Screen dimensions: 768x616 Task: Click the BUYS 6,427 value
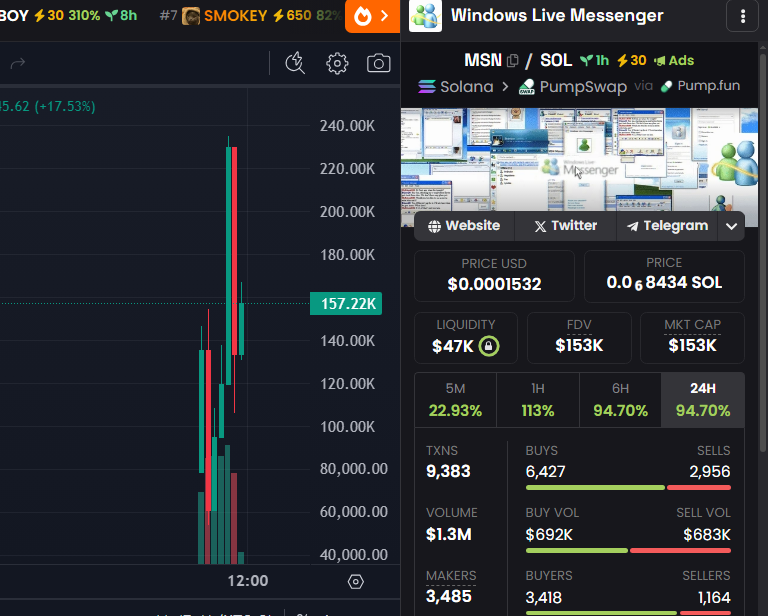coord(545,472)
